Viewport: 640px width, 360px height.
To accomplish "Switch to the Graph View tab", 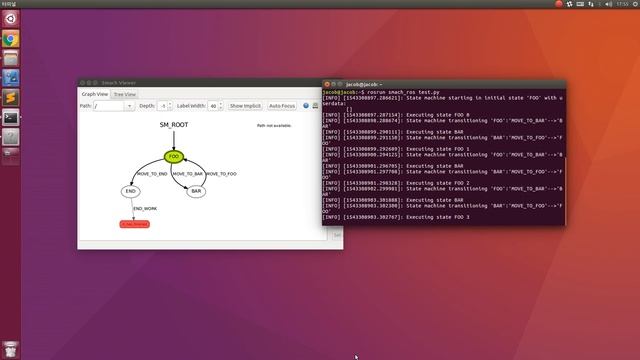I will (95, 94).
